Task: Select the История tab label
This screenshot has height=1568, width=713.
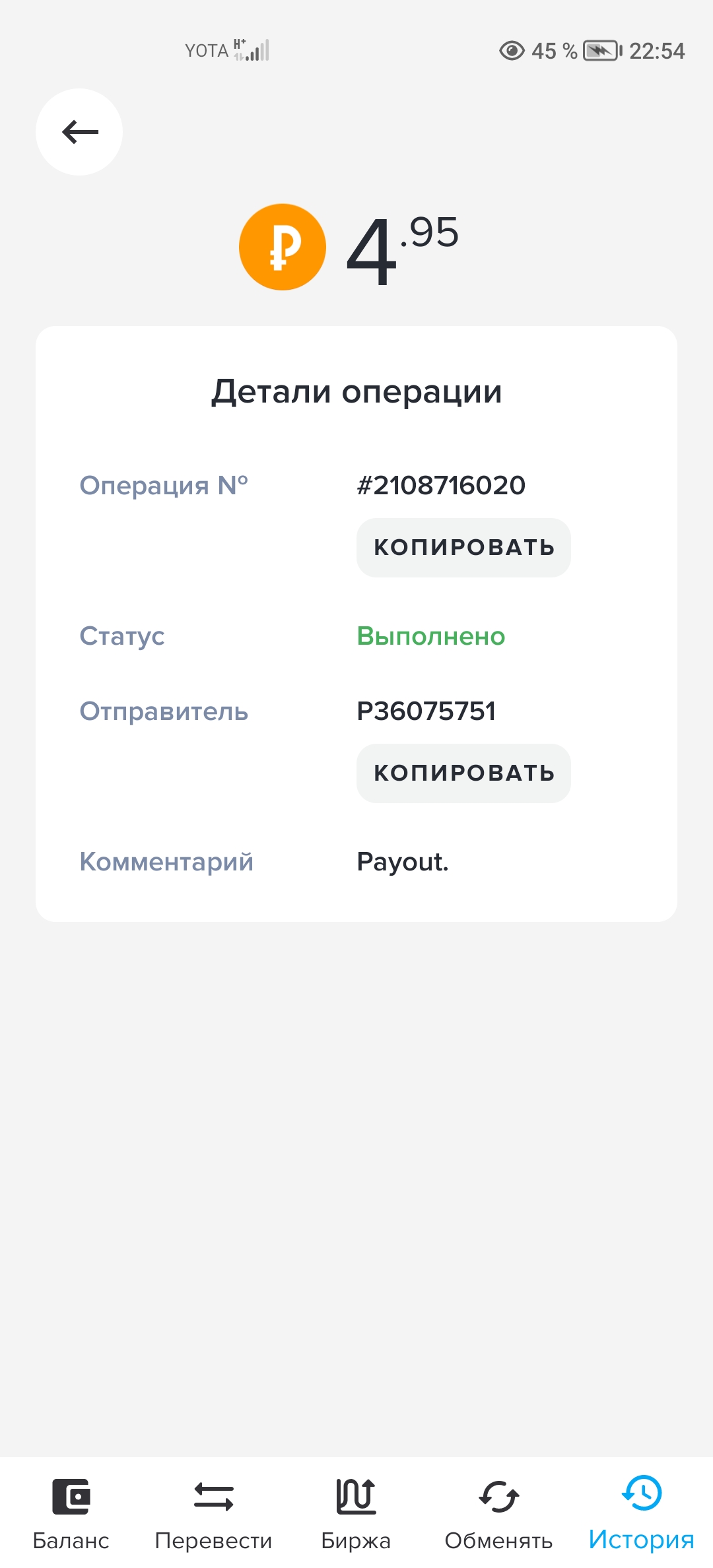Action: (642, 1539)
